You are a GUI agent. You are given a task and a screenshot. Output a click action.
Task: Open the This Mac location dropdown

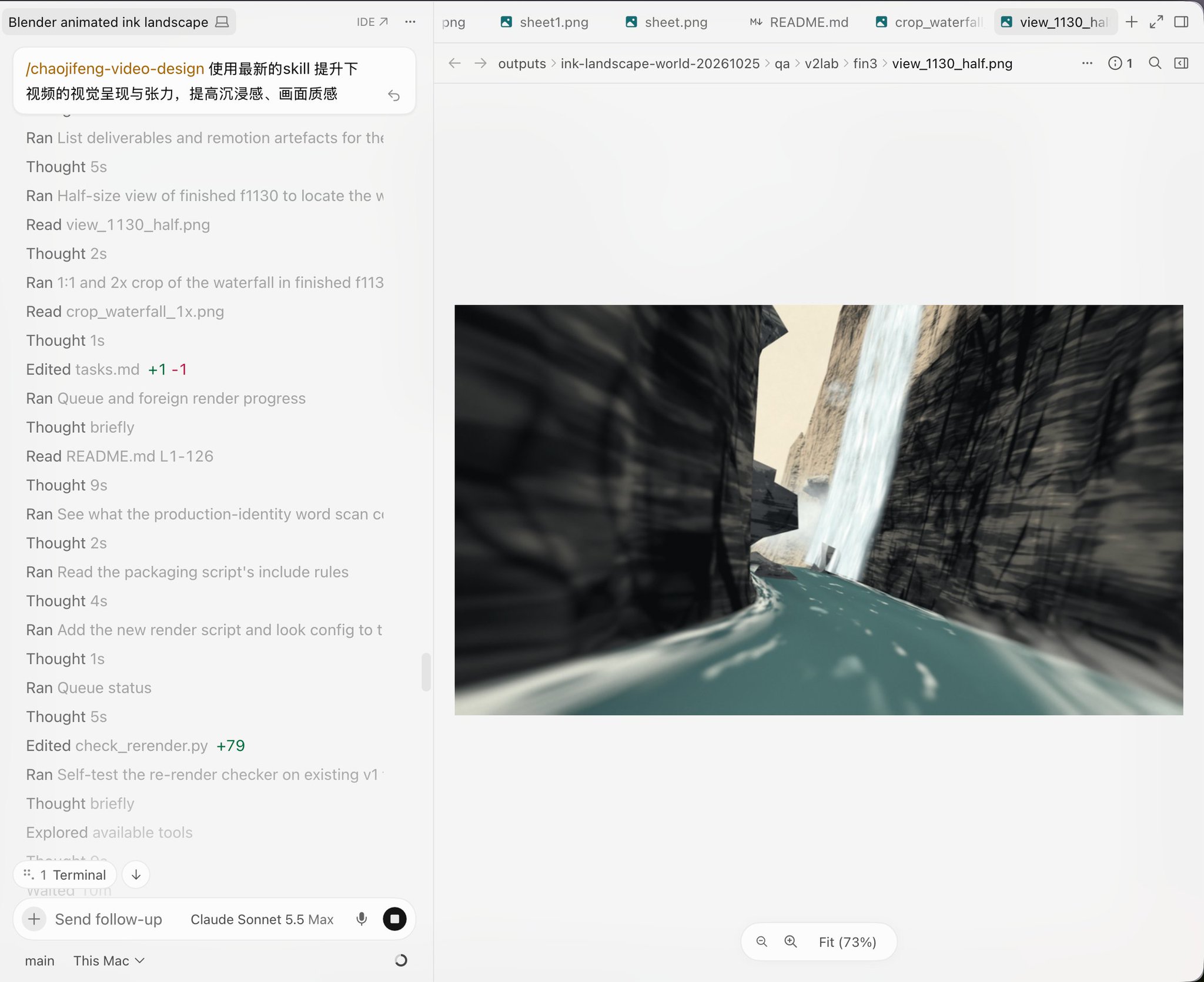[109, 960]
